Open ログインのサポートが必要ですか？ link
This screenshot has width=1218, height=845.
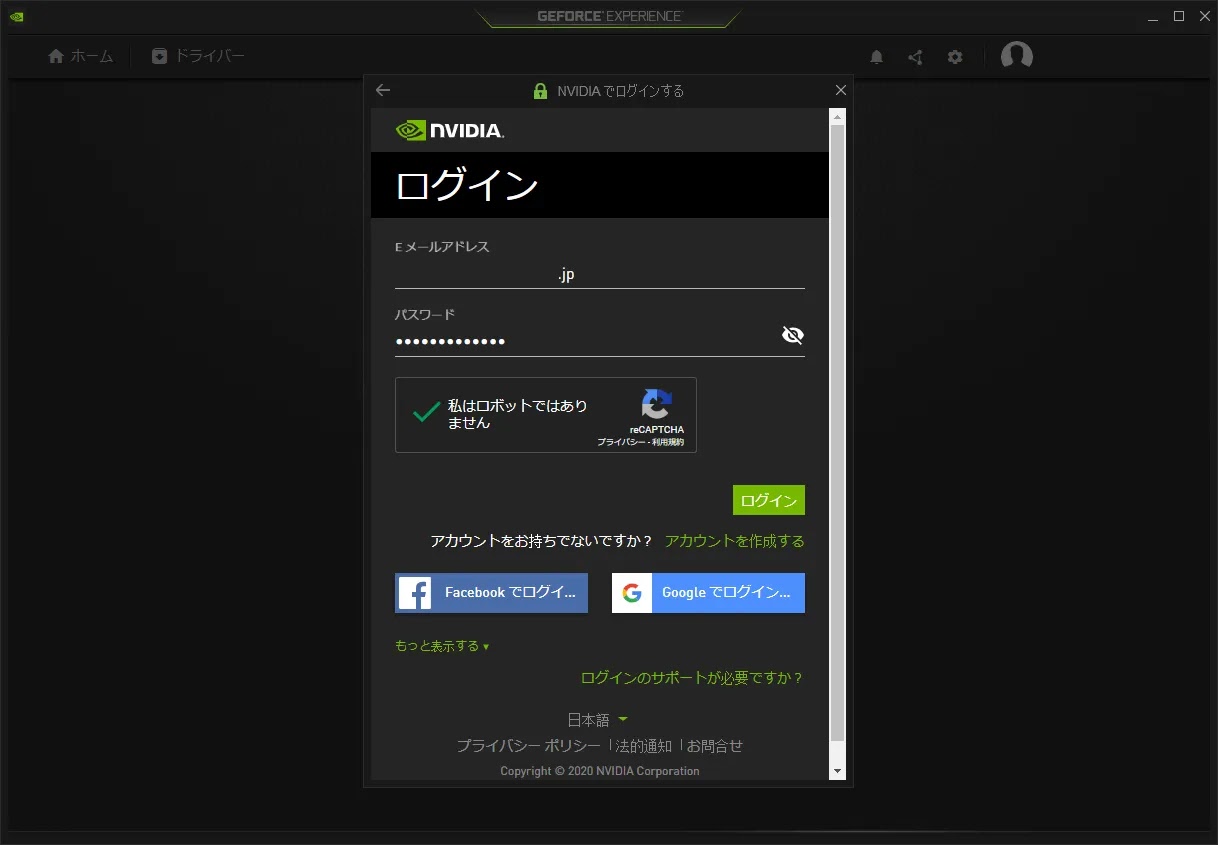click(x=692, y=678)
